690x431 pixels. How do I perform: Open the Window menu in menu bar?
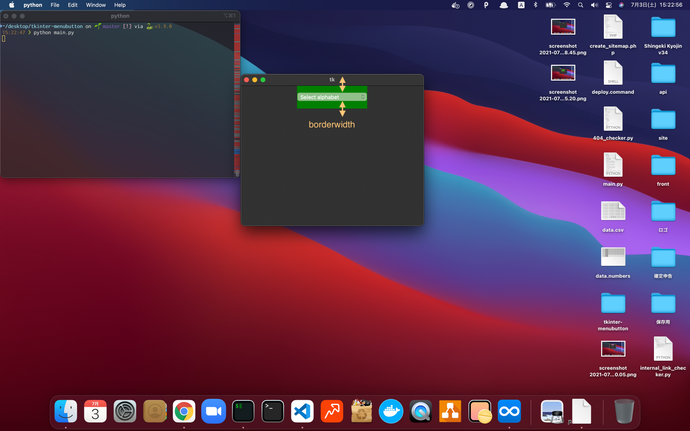pyautogui.click(x=96, y=5)
